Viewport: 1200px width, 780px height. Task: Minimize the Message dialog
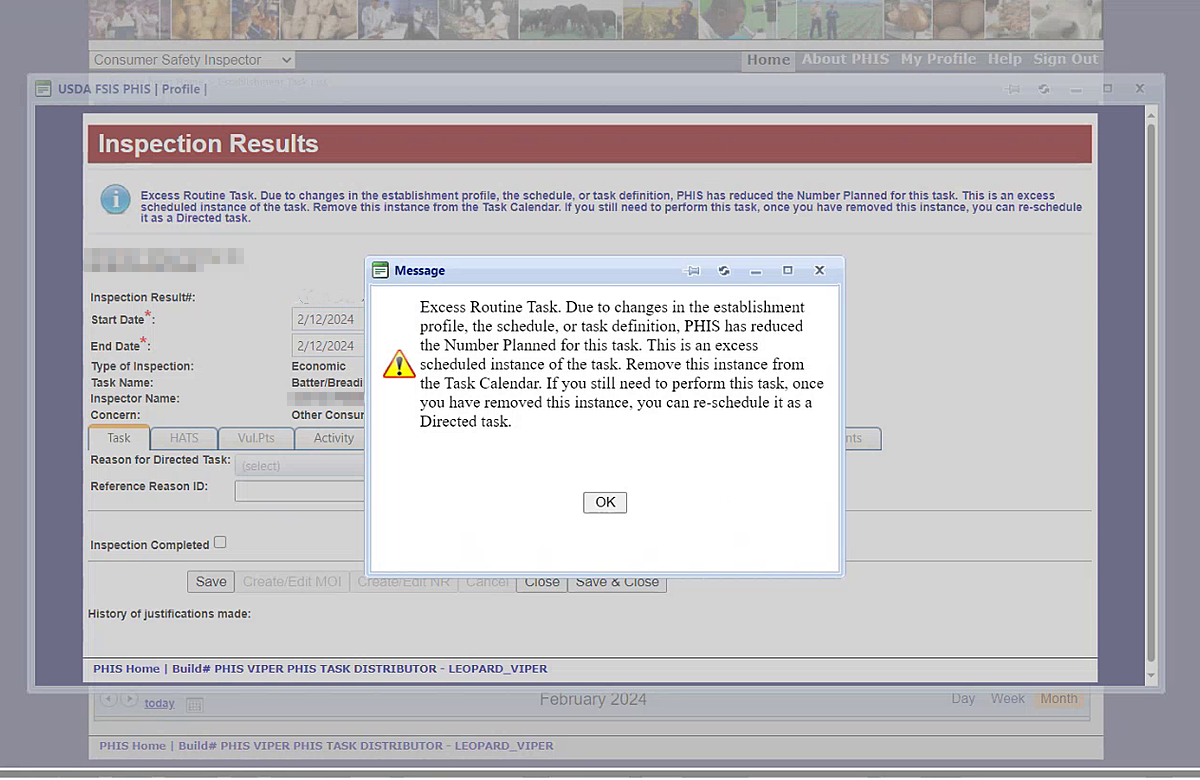coord(756,271)
